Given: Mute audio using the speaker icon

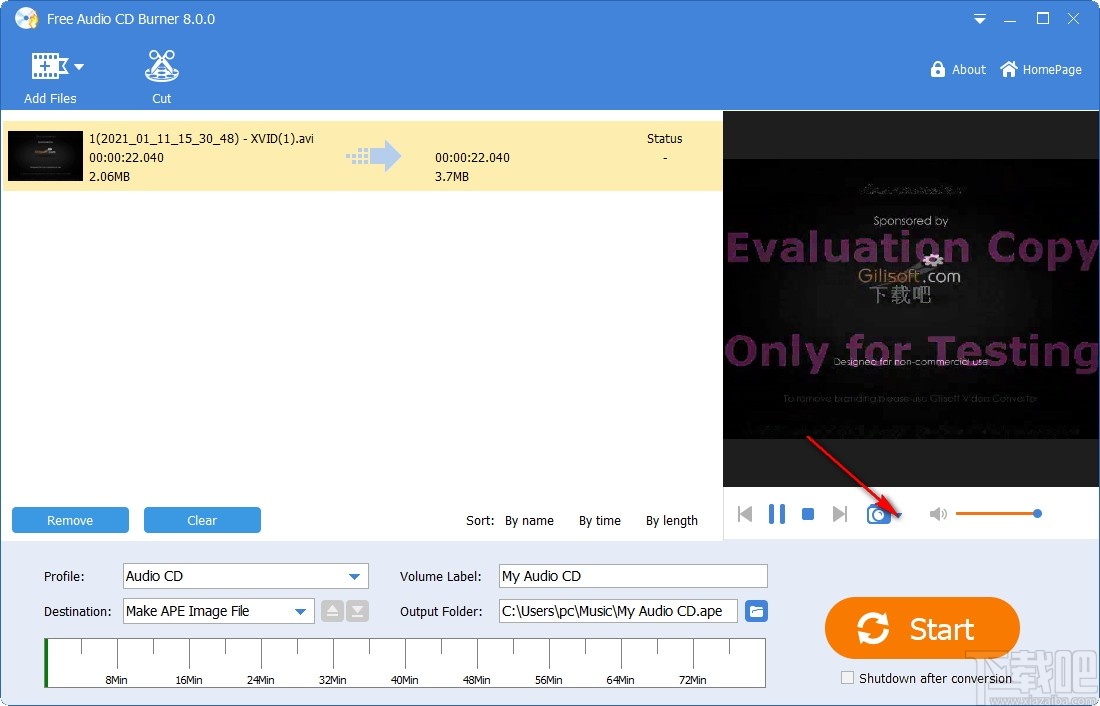Looking at the screenshot, I should click(938, 513).
